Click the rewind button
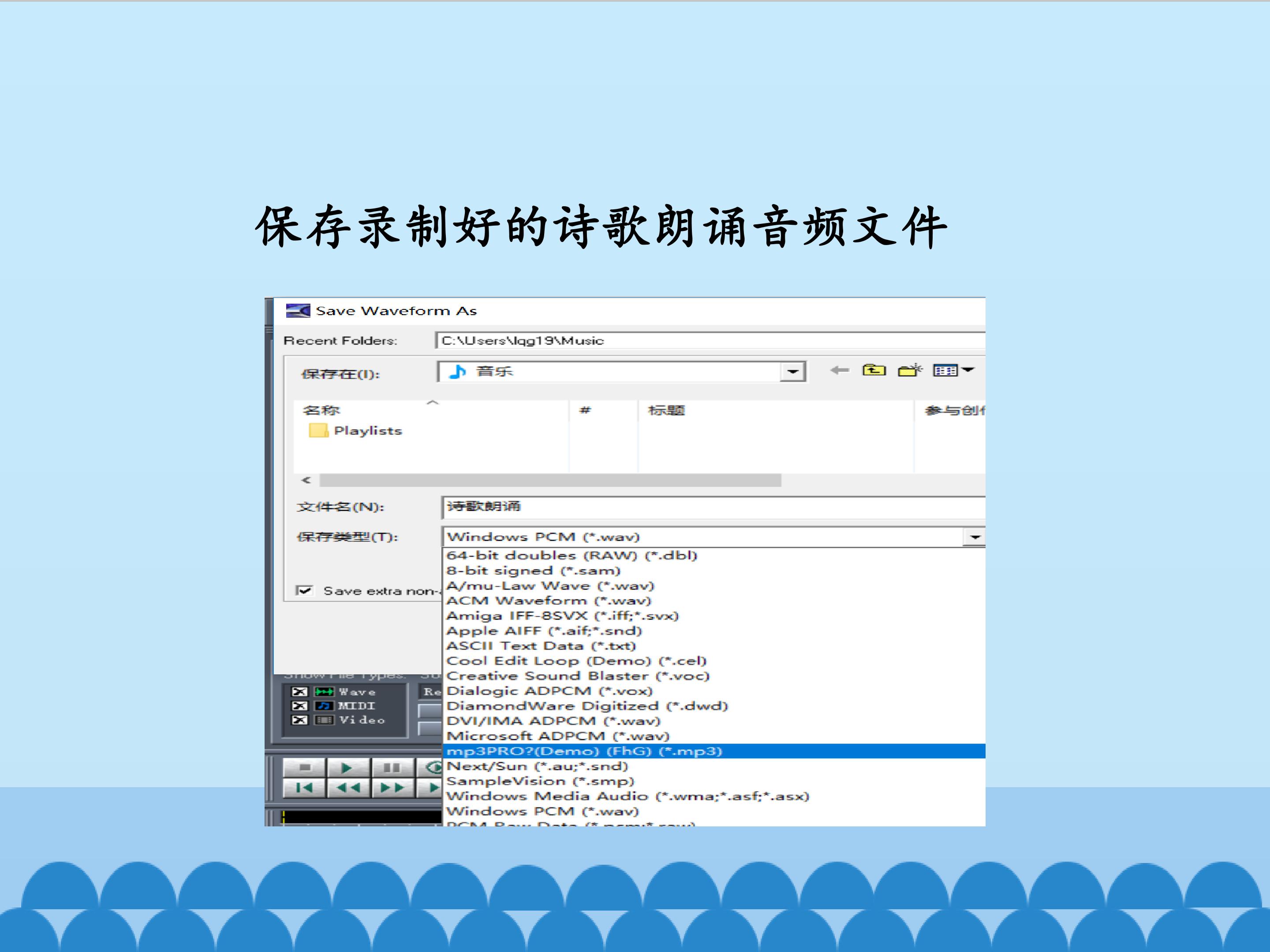This screenshot has height=952, width=1270. tap(348, 788)
